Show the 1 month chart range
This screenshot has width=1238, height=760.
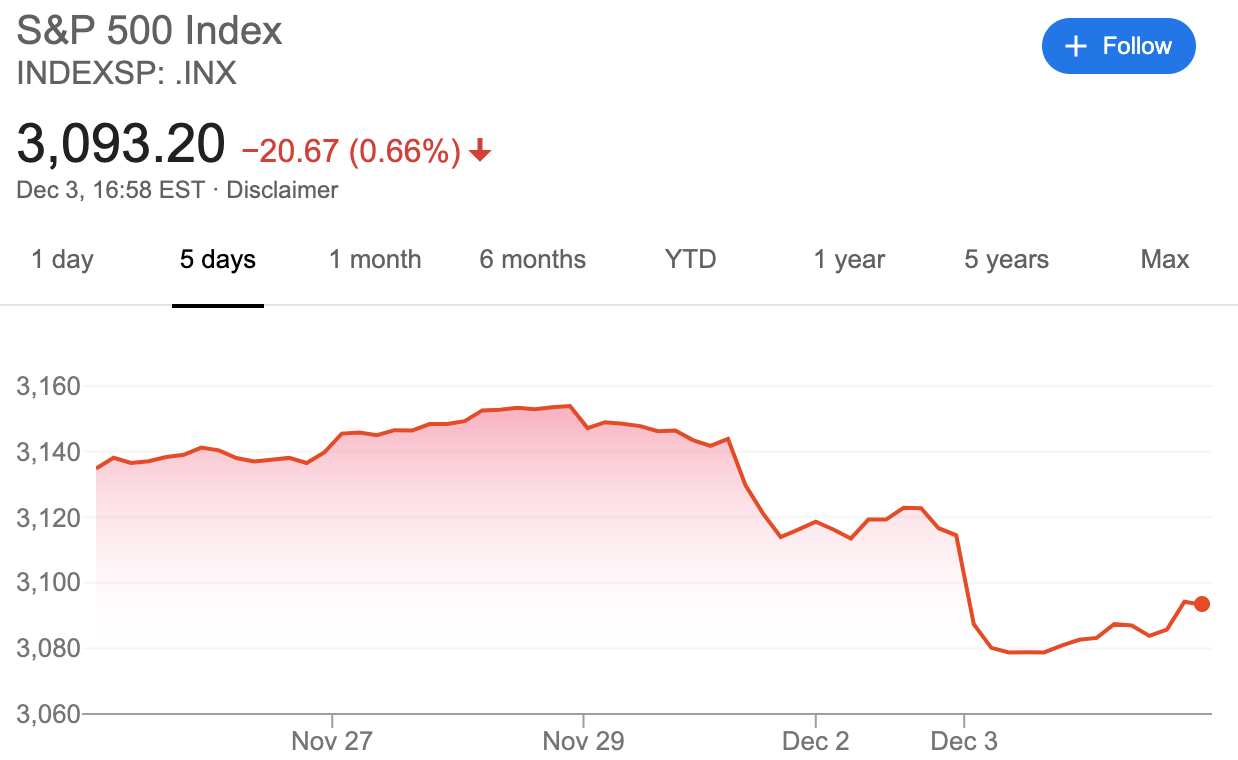375,260
